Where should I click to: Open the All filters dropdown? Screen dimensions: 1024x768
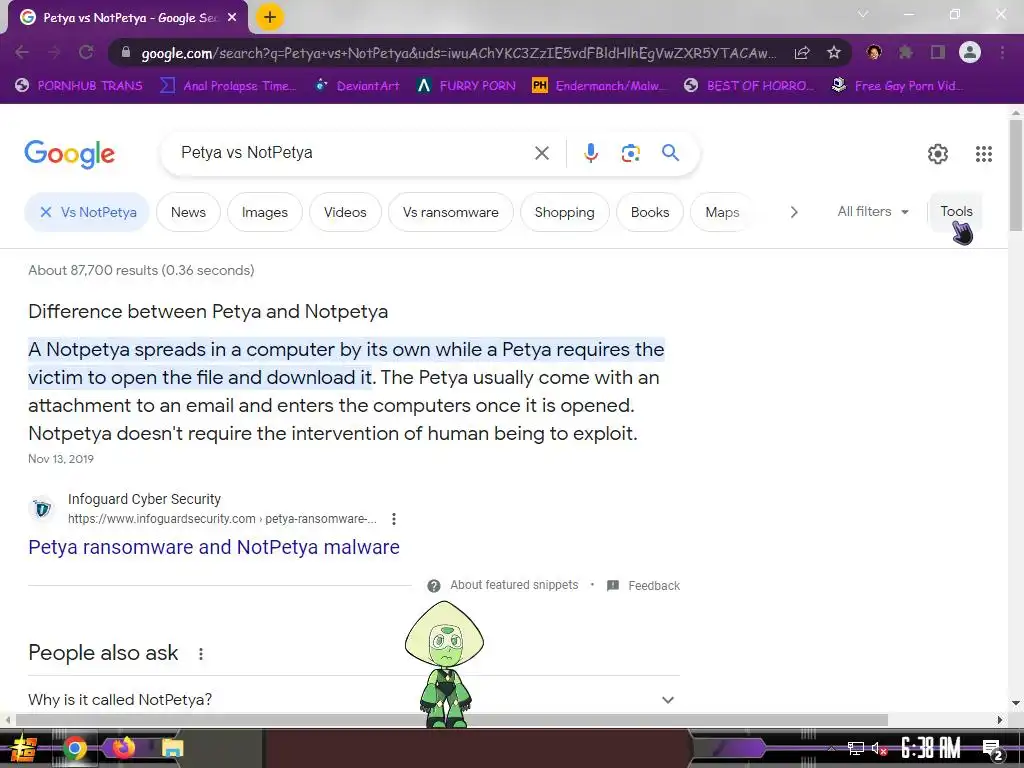pos(873,212)
